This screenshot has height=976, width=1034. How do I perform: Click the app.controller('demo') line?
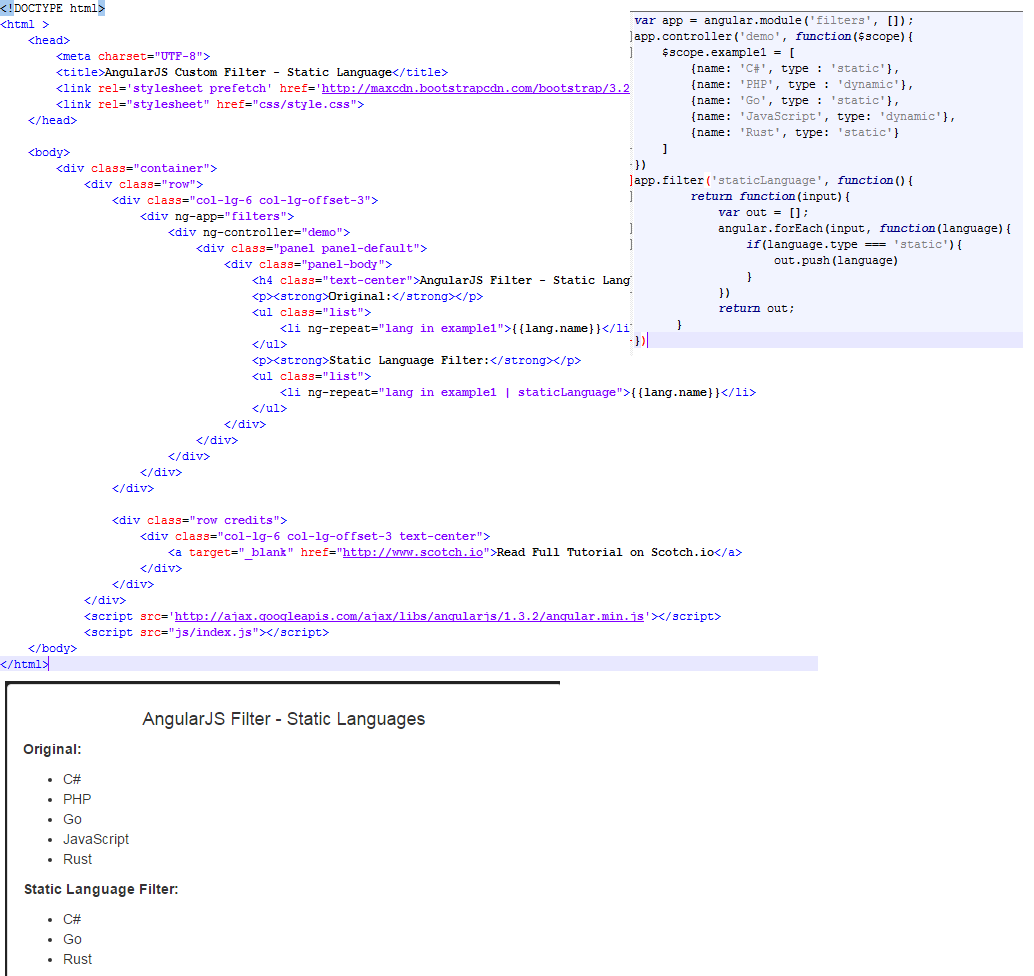(774, 37)
